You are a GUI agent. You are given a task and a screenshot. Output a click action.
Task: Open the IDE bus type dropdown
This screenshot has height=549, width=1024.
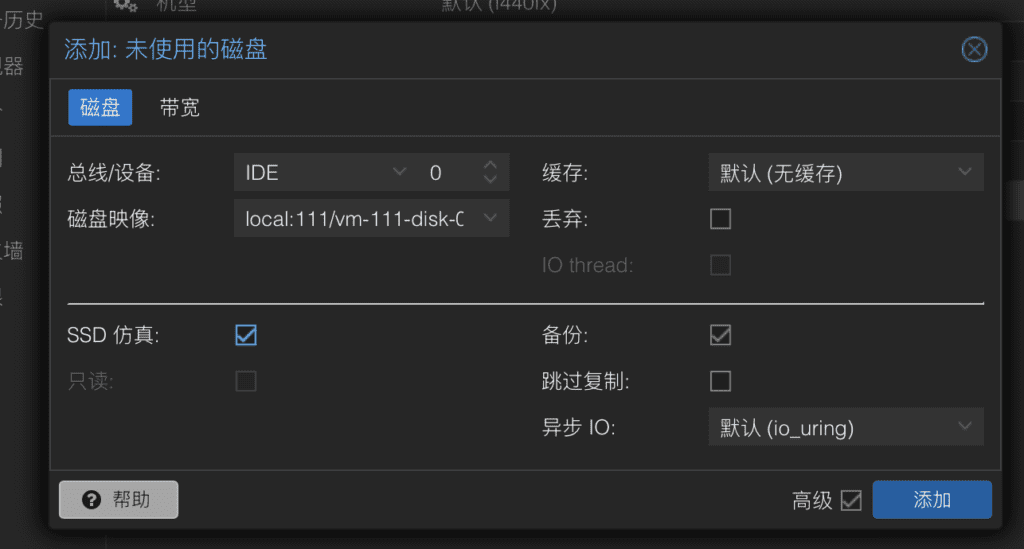click(x=326, y=172)
